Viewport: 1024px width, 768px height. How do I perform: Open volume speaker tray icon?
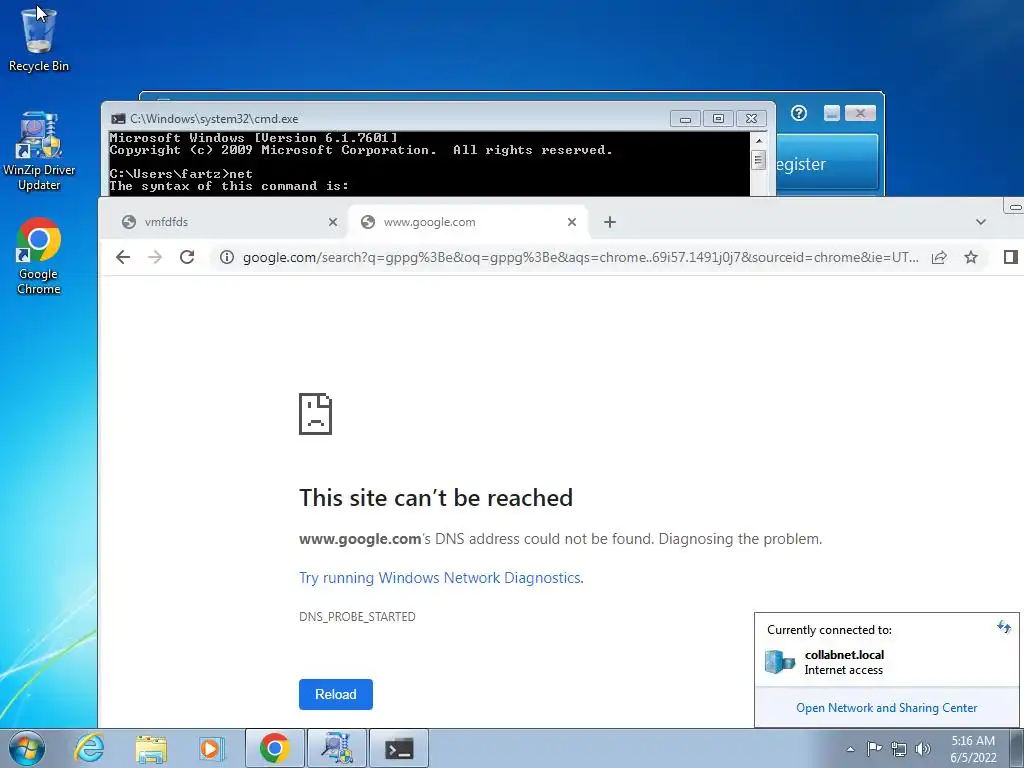(x=923, y=748)
